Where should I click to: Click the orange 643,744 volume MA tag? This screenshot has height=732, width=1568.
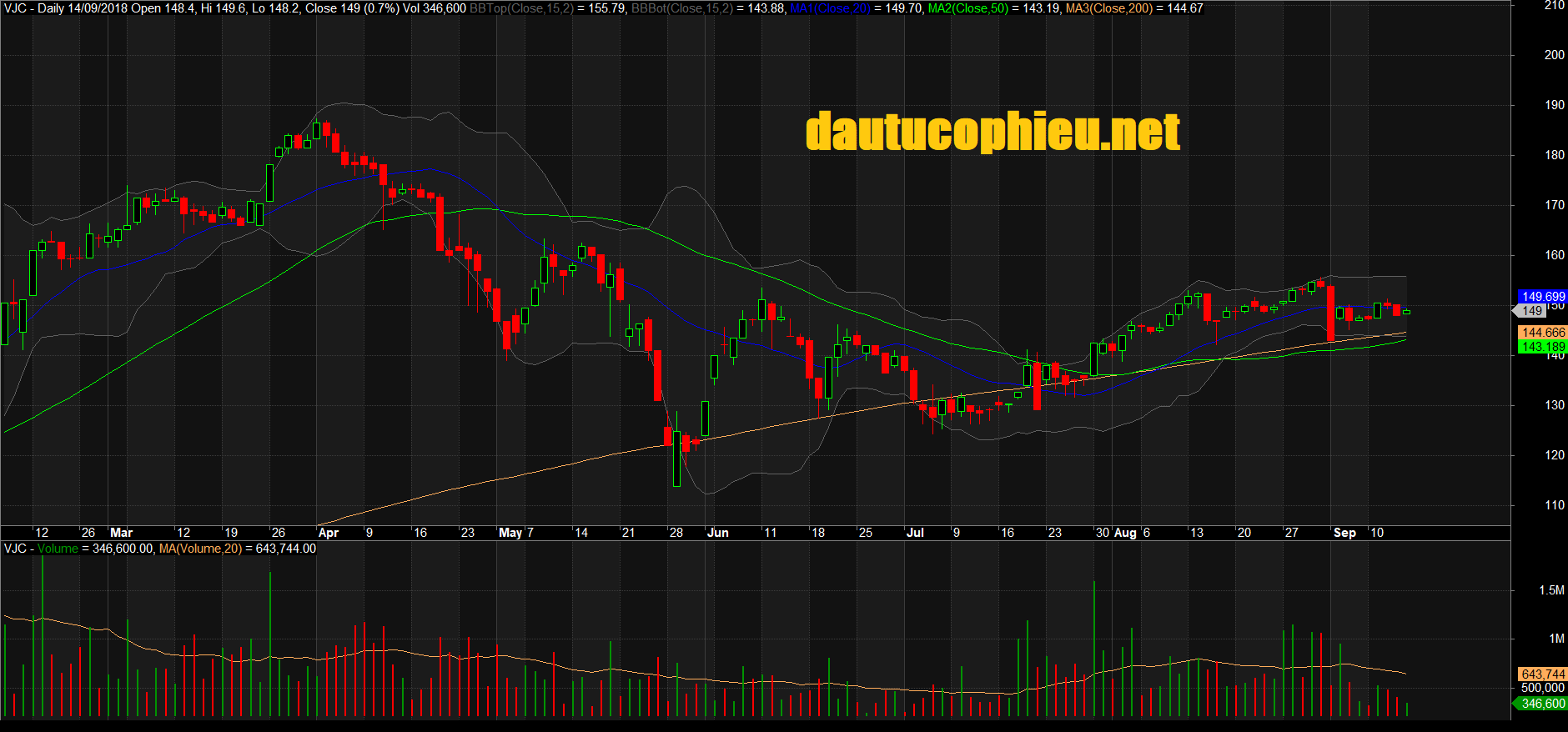click(1542, 674)
